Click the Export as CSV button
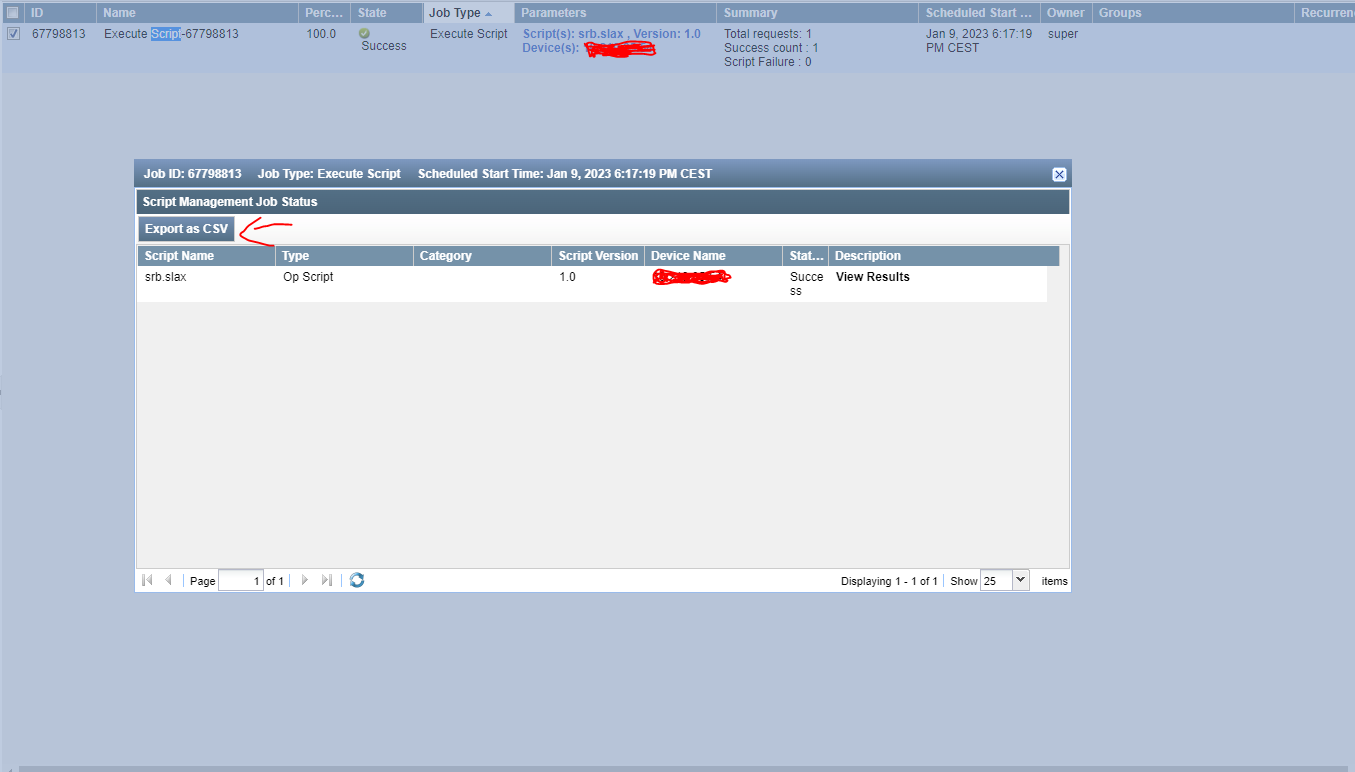This screenshot has height=772, width=1355. pos(185,228)
